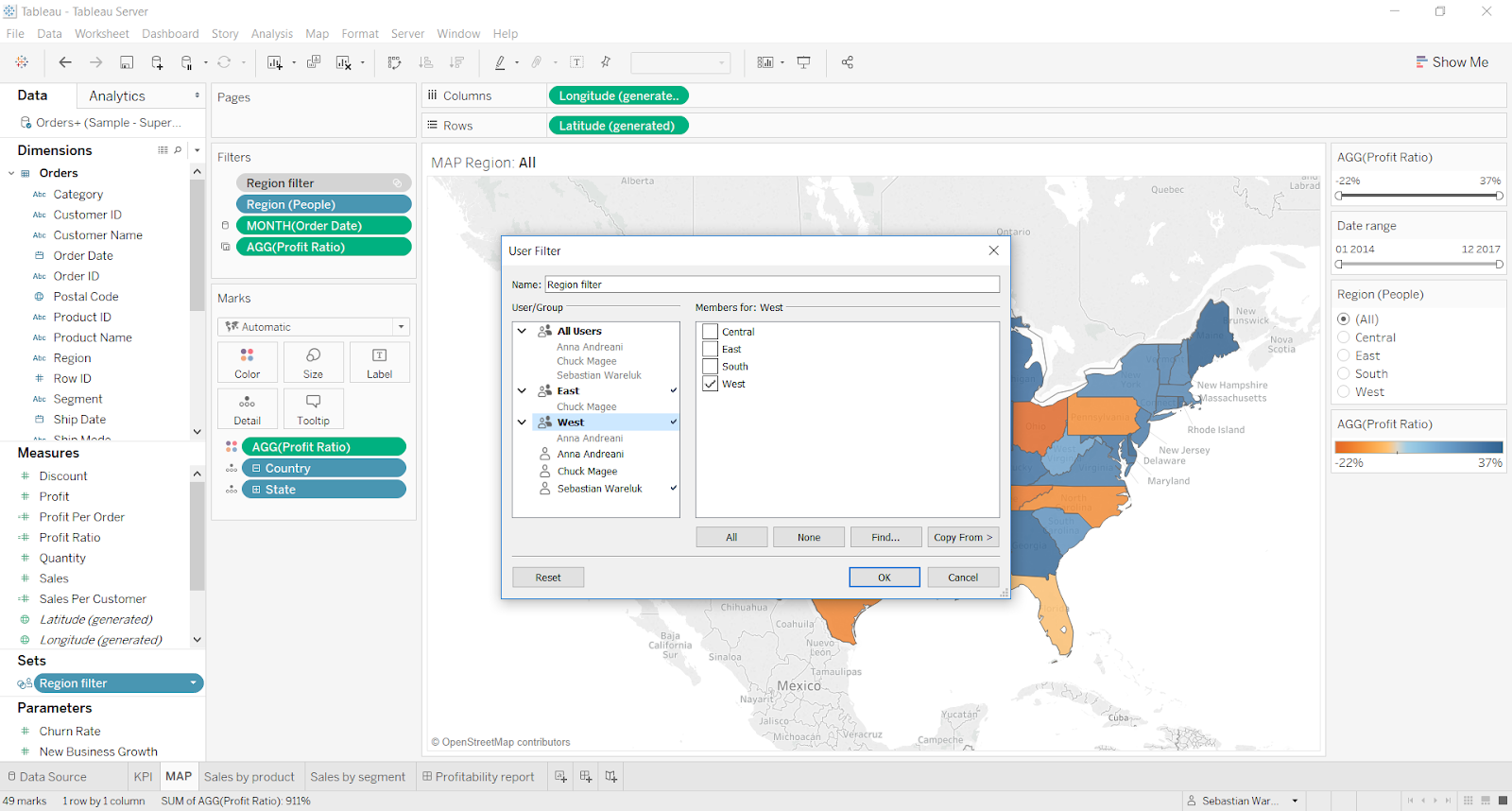
Task: Click OK in User Filter dialog
Action: pyautogui.click(x=884, y=578)
